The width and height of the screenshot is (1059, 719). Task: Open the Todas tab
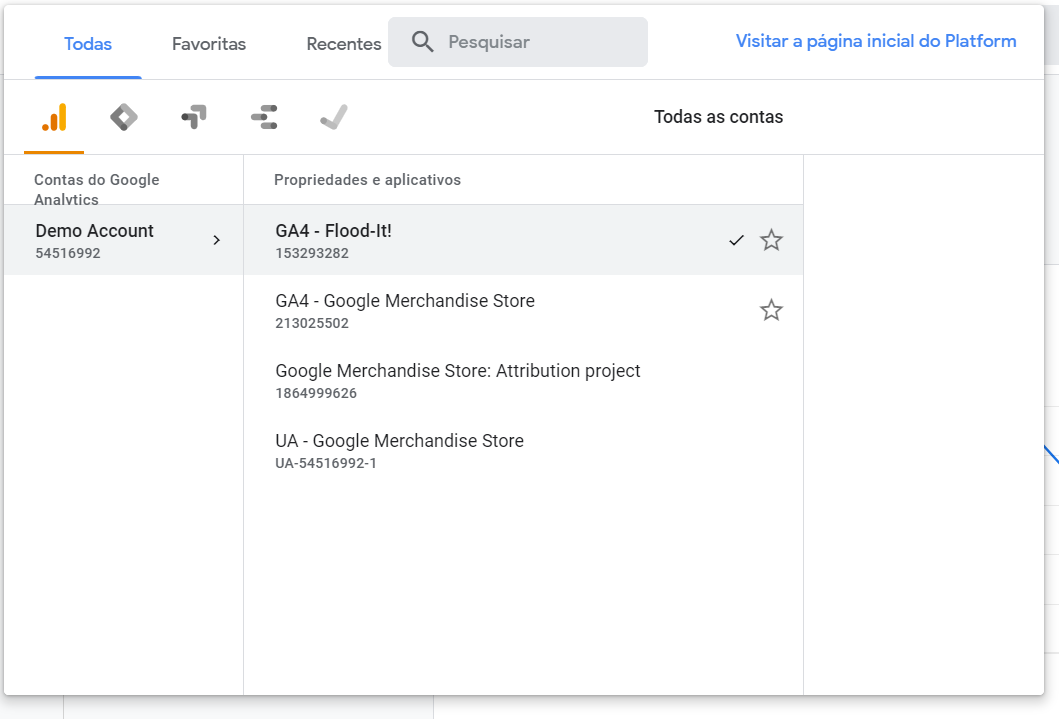coord(88,44)
